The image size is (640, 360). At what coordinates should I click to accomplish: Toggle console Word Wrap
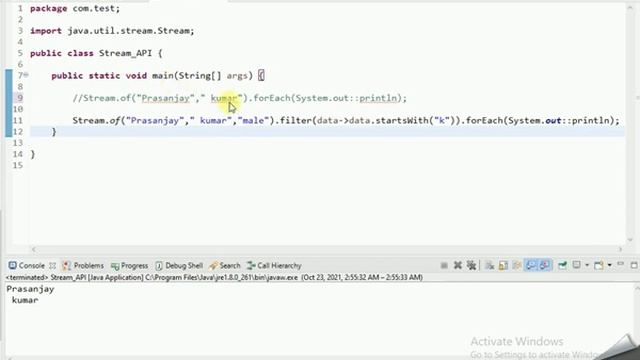pyautogui.click(x=517, y=266)
